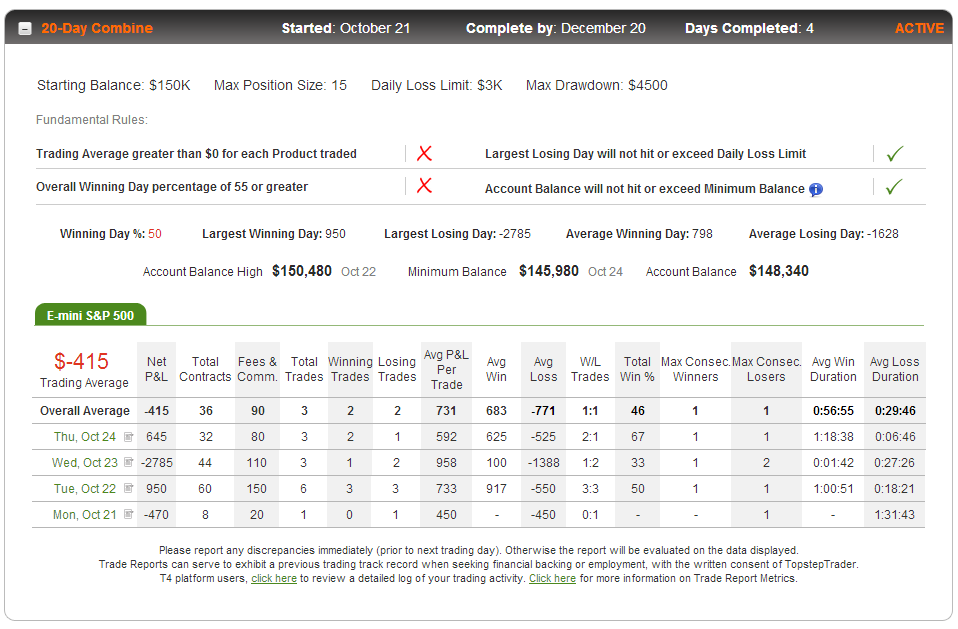Select the 917 Avg Win cell for Oct 22
The height and width of the screenshot is (629, 958).
pyautogui.click(x=496, y=489)
